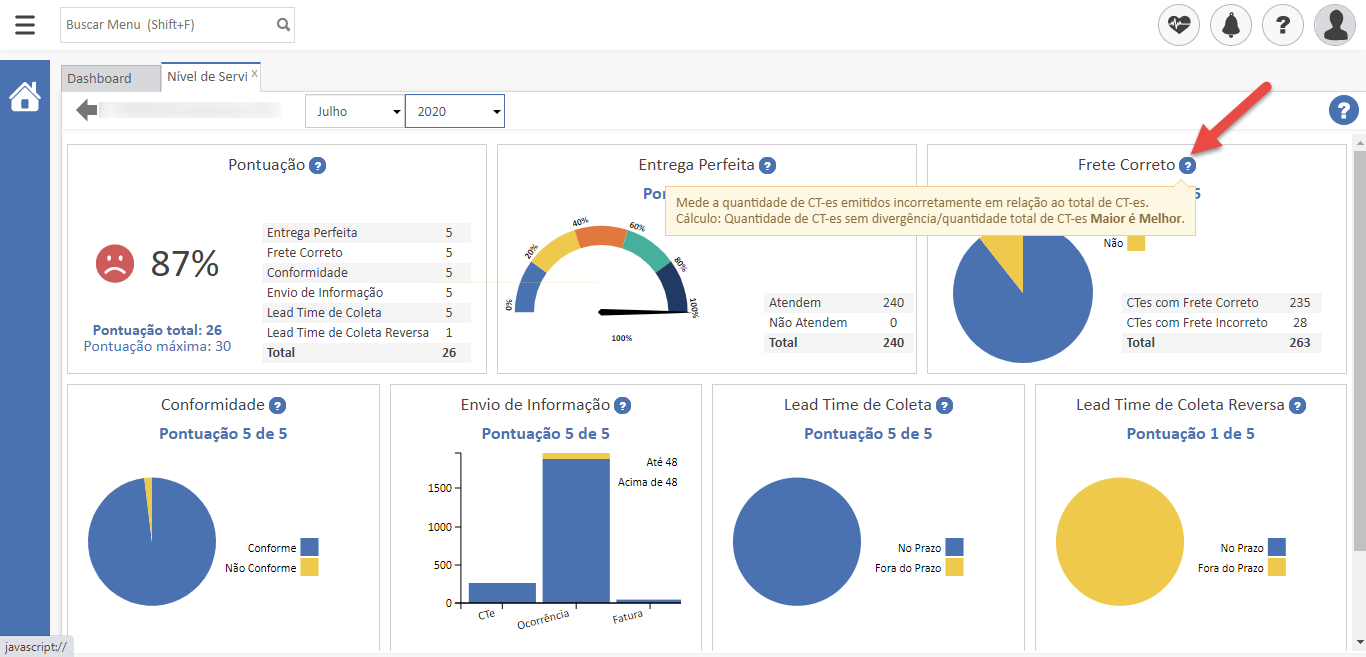The width and height of the screenshot is (1366, 657).
Task: Click the back arrow icon
Action: 87,110
